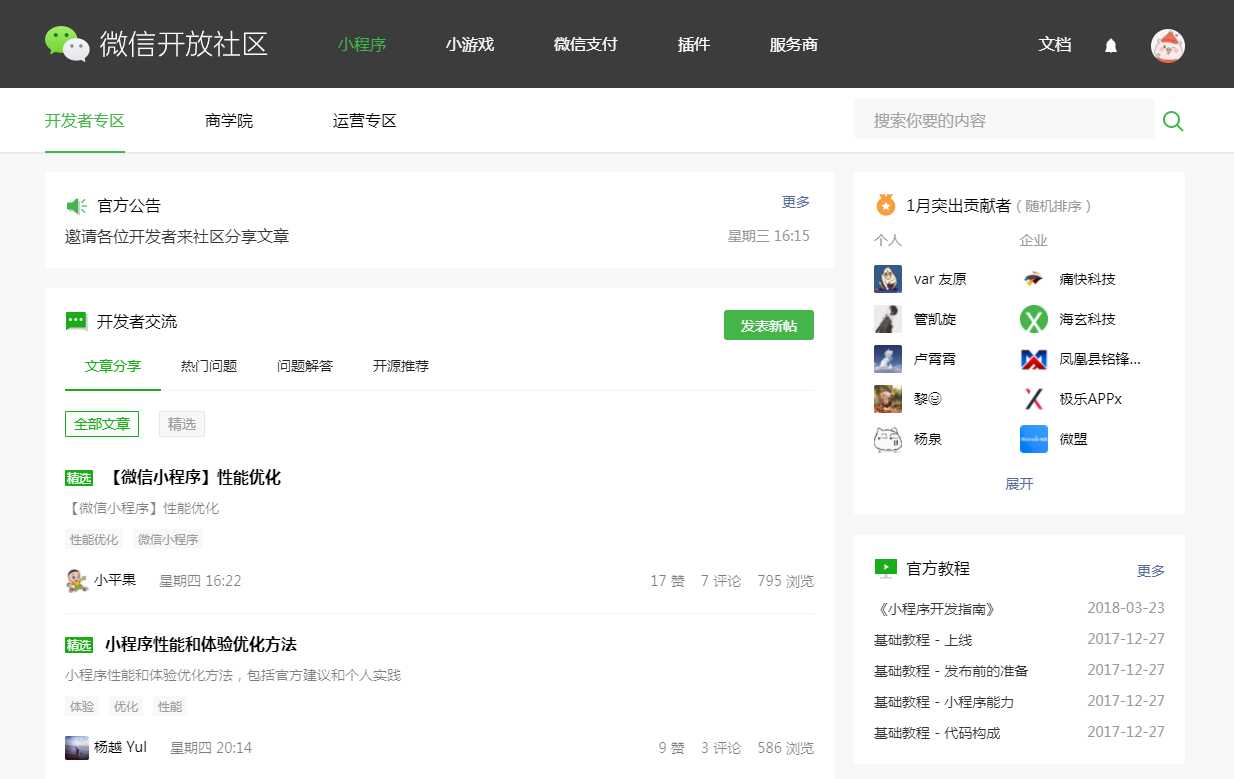Screen dimensions: 1234x779
Task: Click the 17 赞 count
Action: (668, 581)
